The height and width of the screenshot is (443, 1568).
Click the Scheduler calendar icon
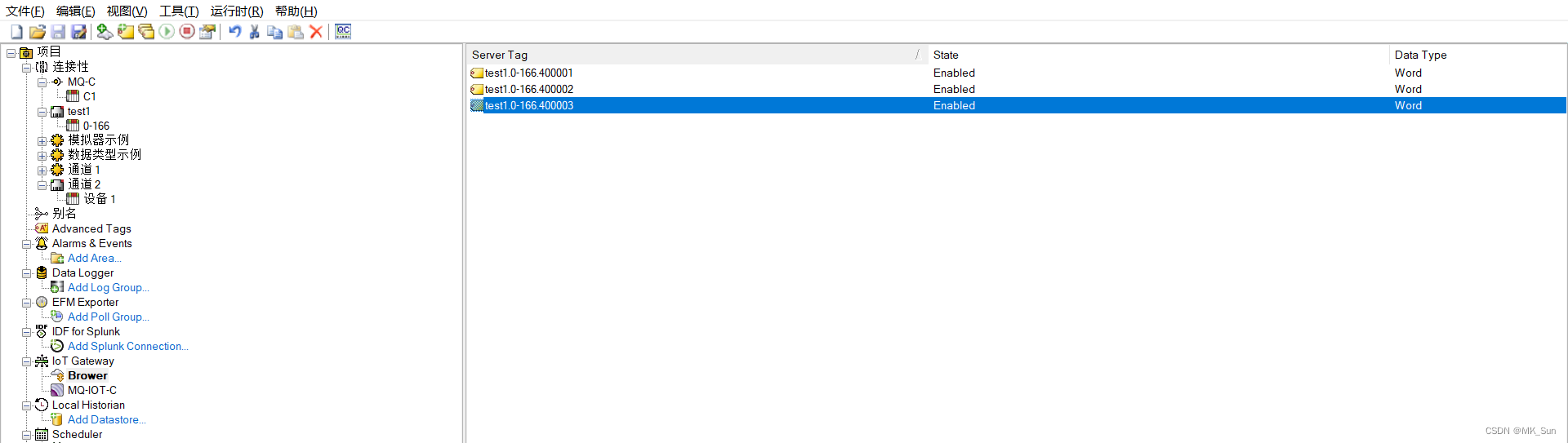(42, 434)
